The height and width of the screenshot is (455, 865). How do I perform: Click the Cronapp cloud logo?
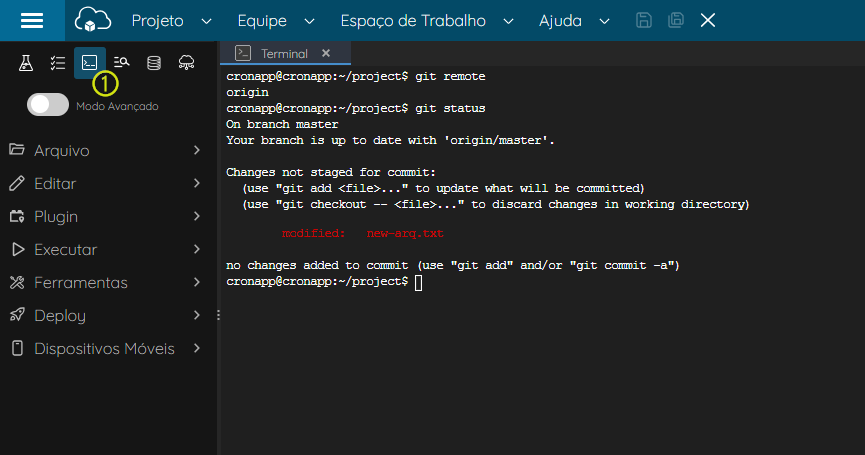93,20
